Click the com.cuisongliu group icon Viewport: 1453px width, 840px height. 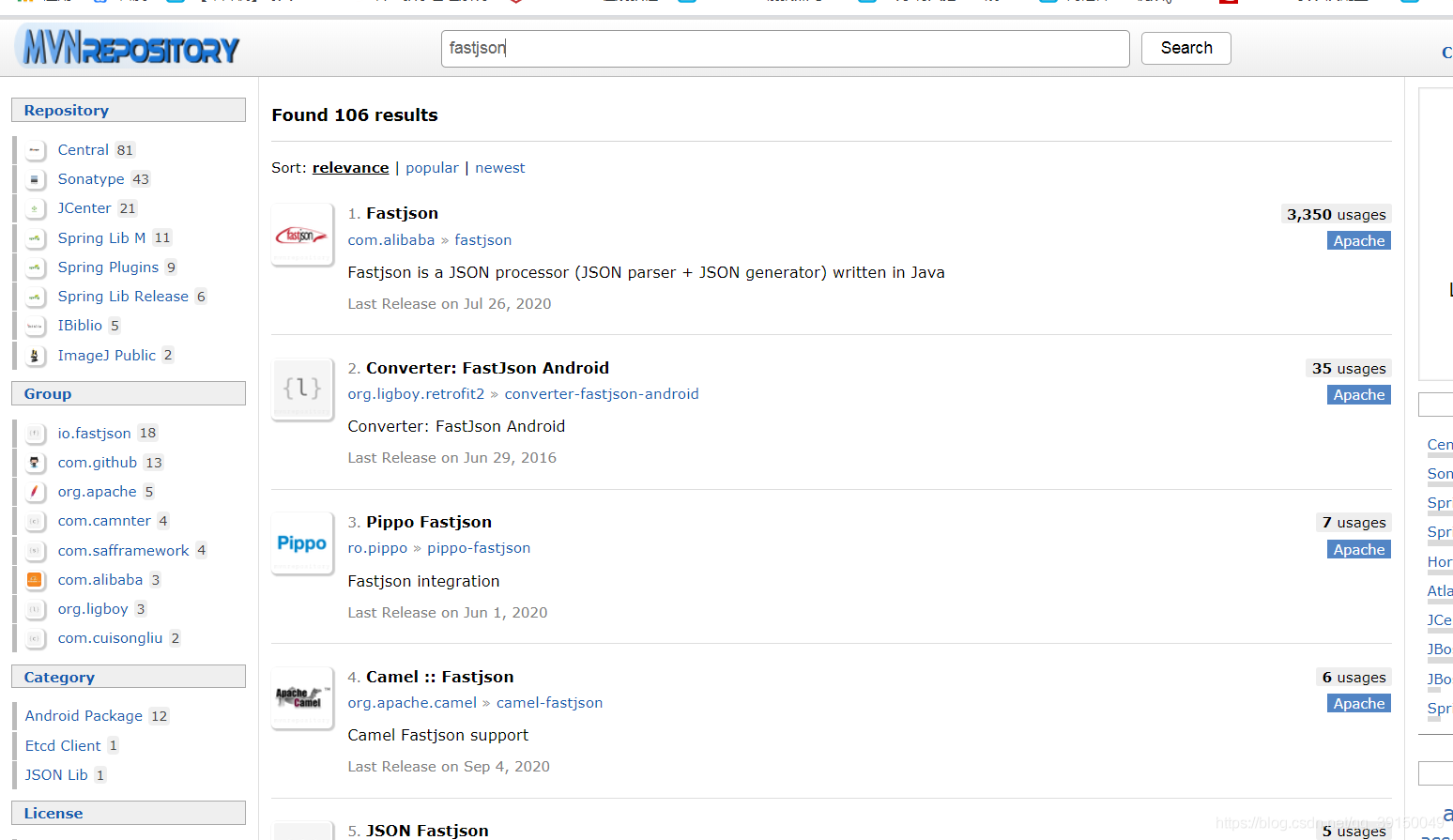[35, 638]
